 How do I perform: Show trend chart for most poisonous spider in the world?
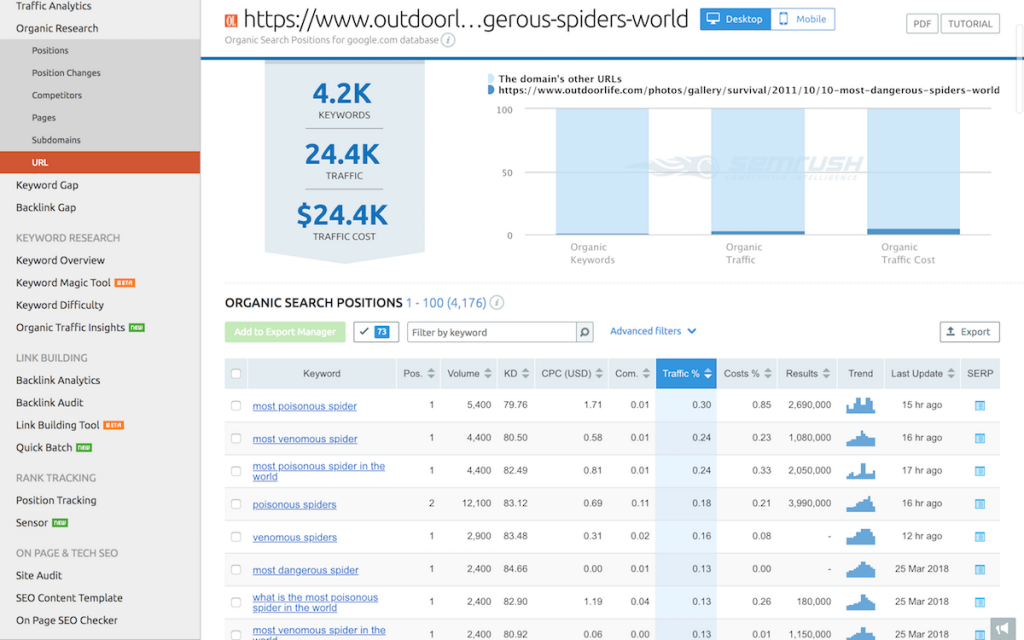pos(860,471)
